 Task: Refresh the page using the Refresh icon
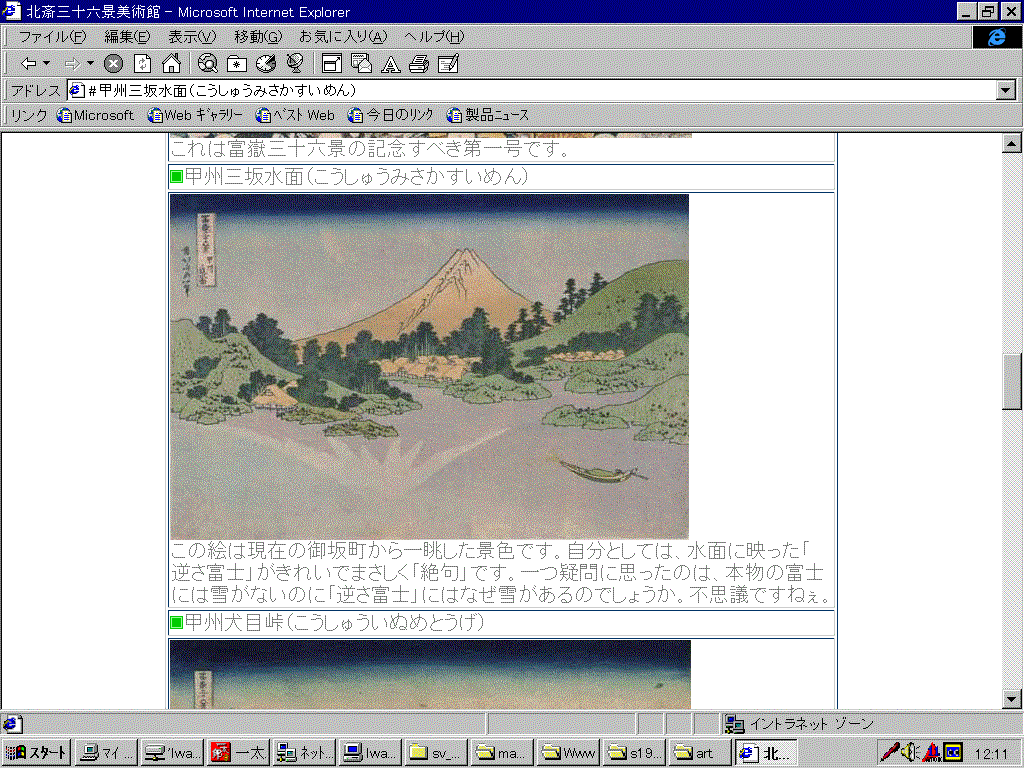[142, 63]
